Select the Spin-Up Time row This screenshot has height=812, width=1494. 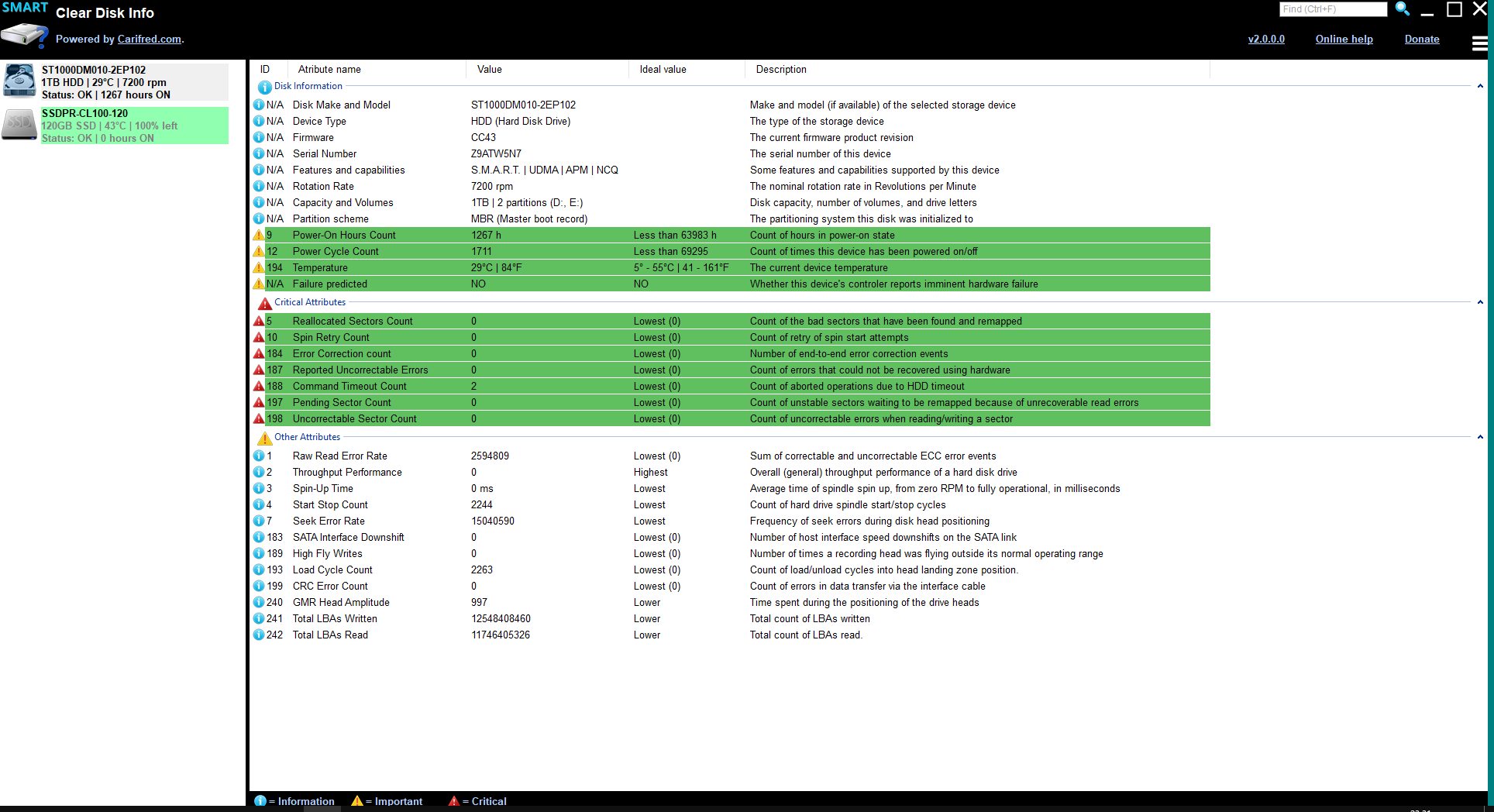tap(731, 488)
